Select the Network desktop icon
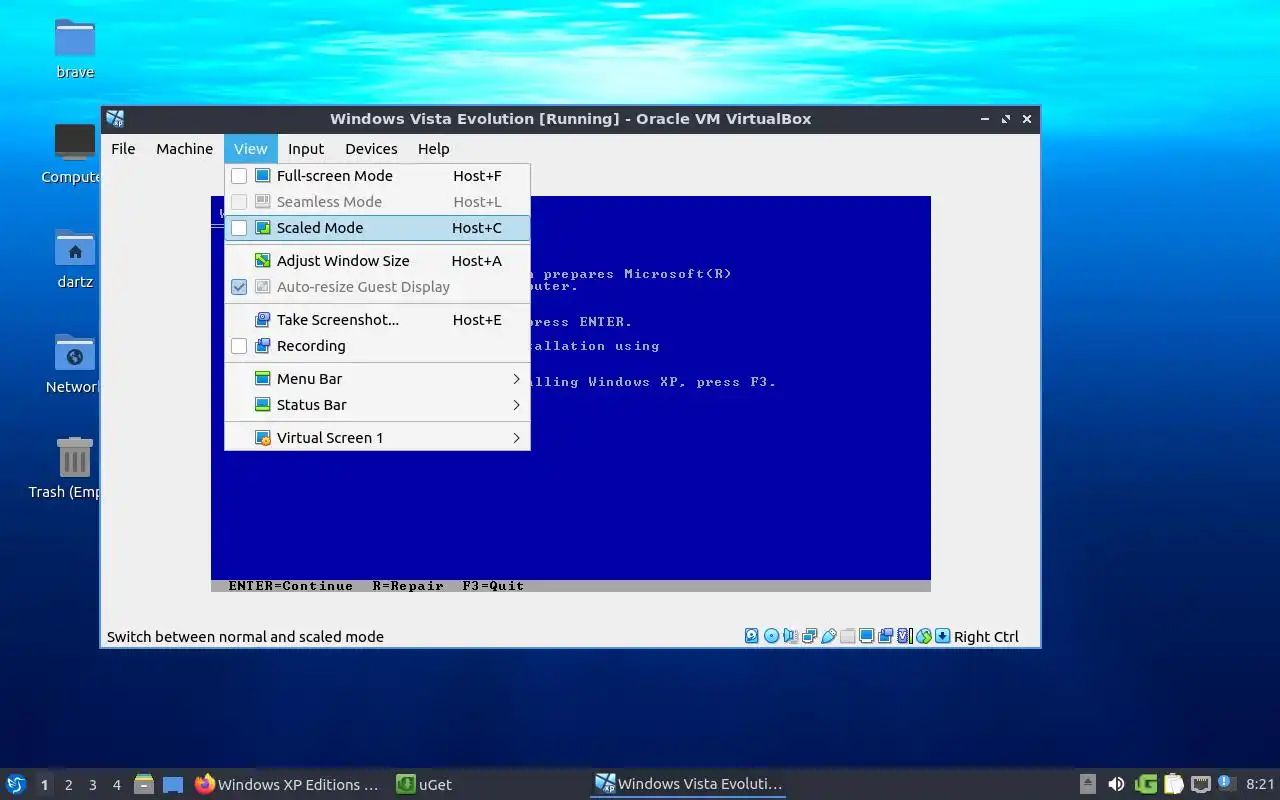The height and width of the screenshot is (800, 1280). tap(75, 362)
